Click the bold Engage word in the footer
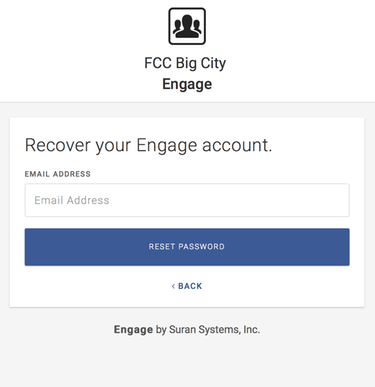The image size is (375, 387). (x=133, y=330)
